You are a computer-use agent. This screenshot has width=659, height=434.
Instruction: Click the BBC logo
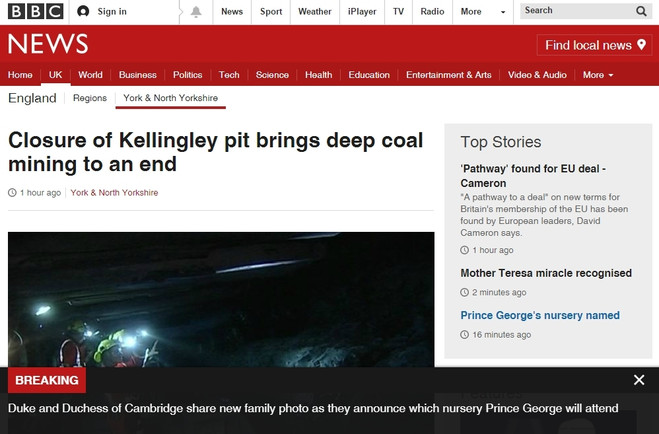(36, 11)
